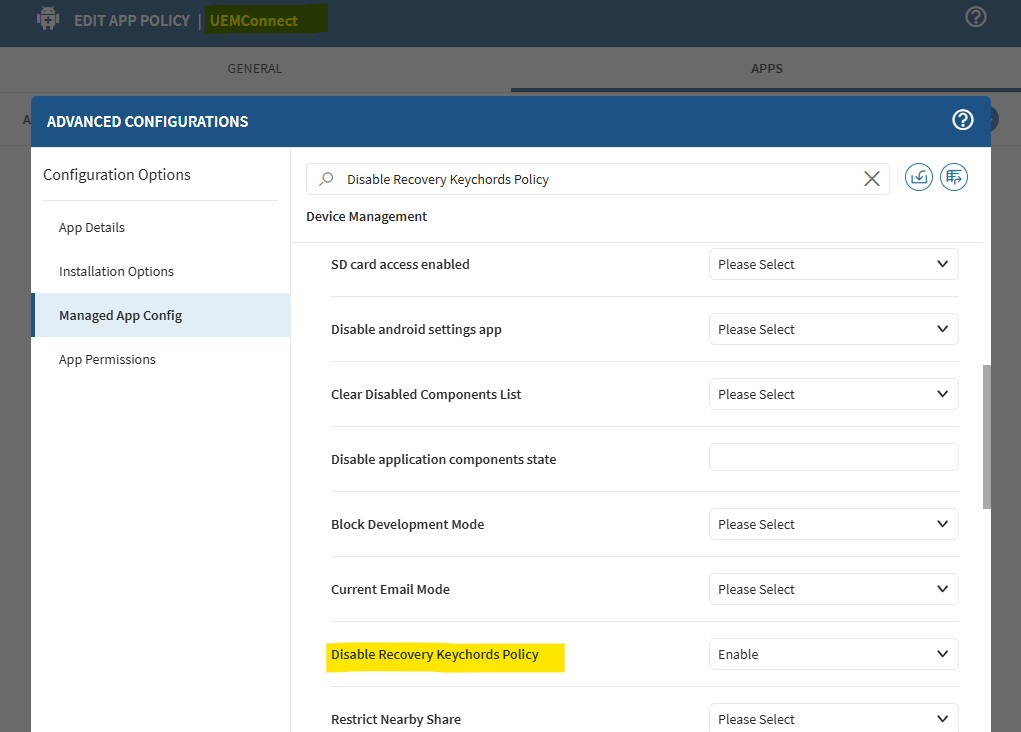Click Disable application components state text field
The height and width of the screenshot is (732, 1021).
click(833, 458)
